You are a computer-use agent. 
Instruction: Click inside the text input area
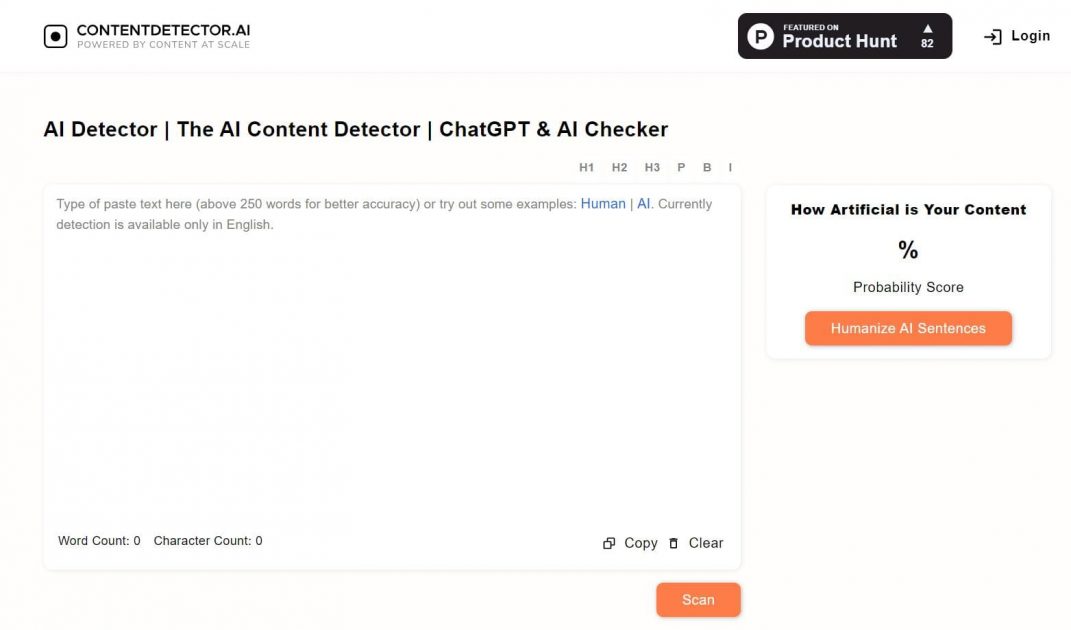click(x=390, y=360)
